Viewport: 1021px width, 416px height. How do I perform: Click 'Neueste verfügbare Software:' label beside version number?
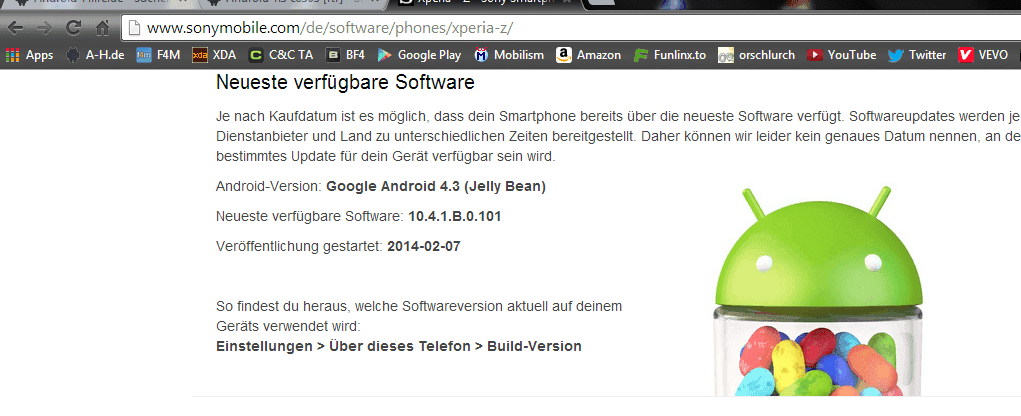[x=310, y=216]
